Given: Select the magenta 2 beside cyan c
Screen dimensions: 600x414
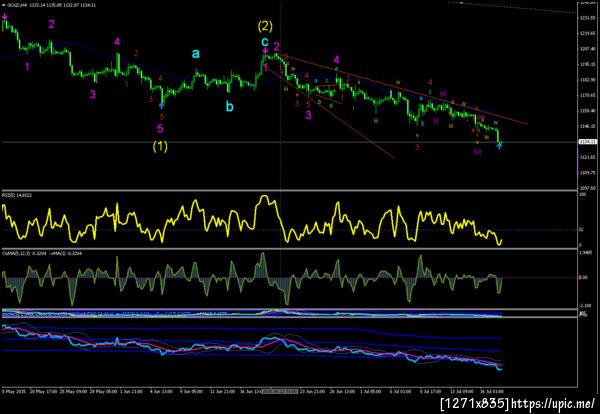Looking at the screenshot, I should tap(276, 47).
